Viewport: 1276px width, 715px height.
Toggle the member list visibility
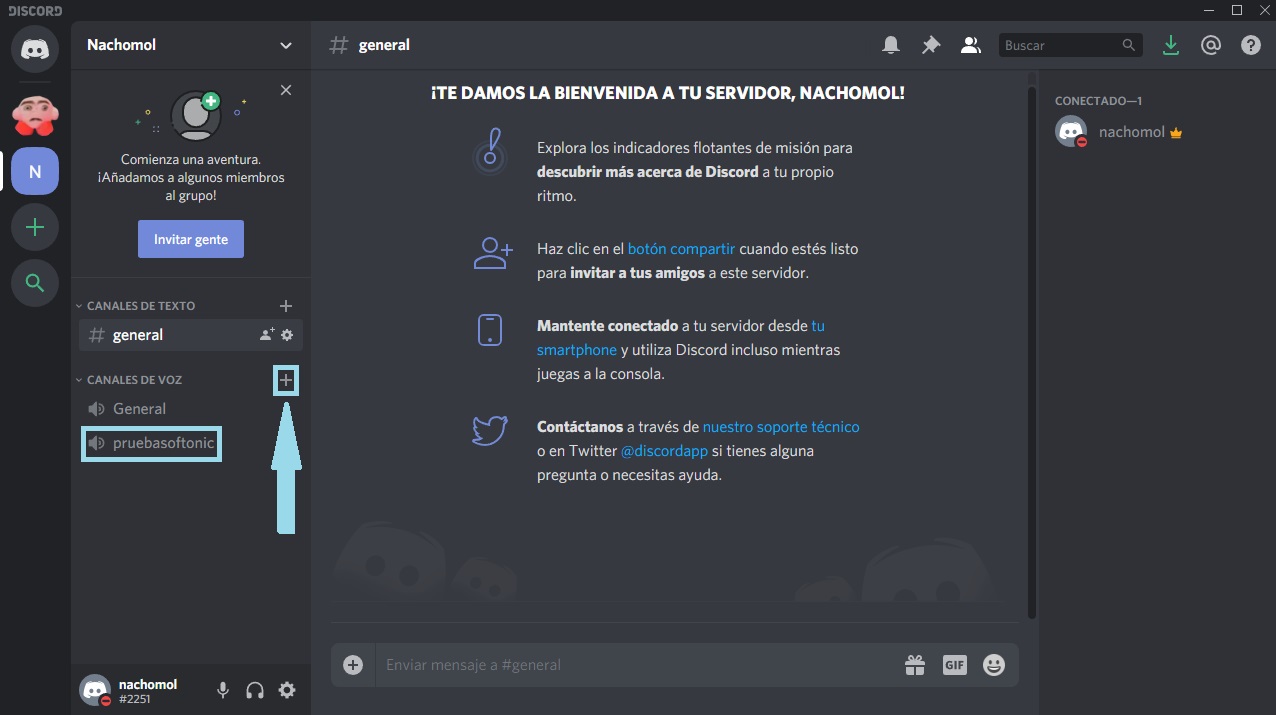970,45
